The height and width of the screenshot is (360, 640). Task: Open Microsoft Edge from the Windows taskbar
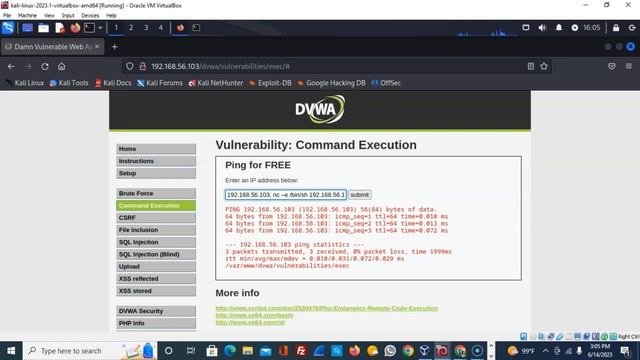[x=230, y=351]
